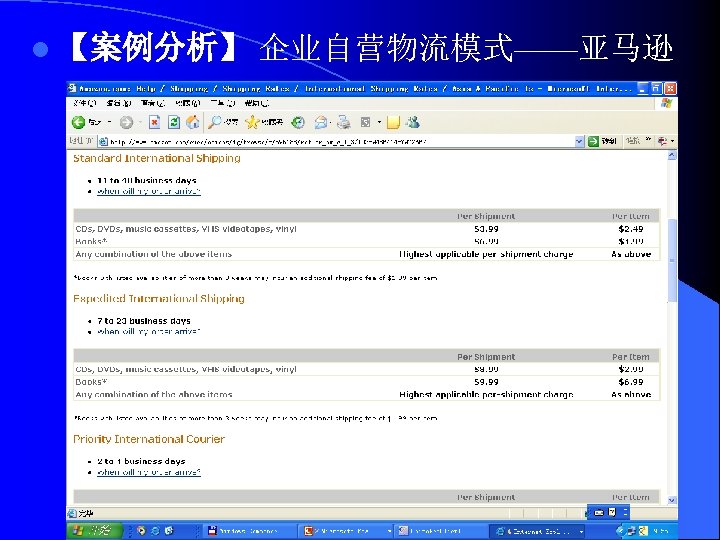Click '7 to 23 business days' text

(x=144, y=321)
